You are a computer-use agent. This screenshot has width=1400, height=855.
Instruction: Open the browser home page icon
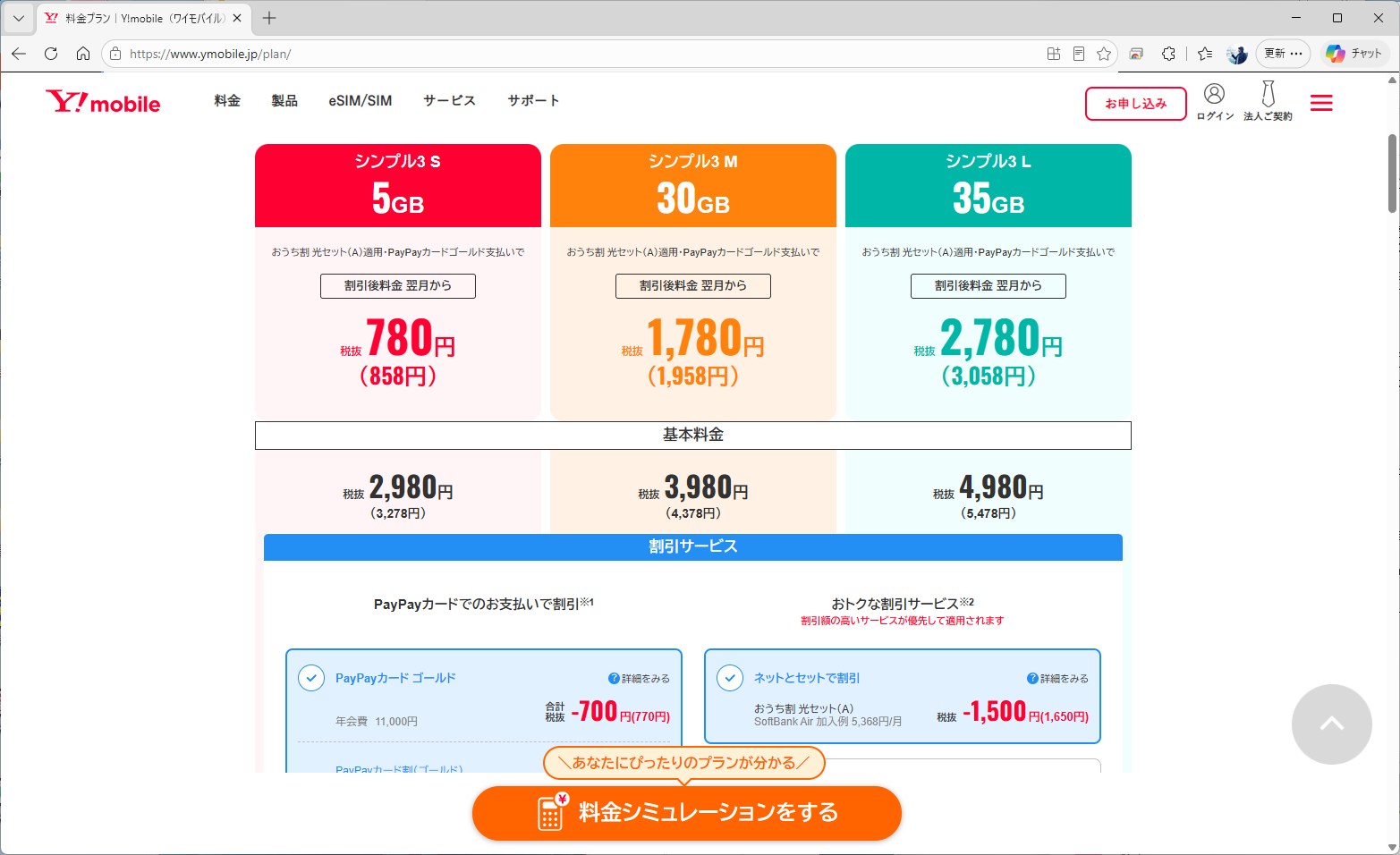pyautogui.click(x=83, y=54)
